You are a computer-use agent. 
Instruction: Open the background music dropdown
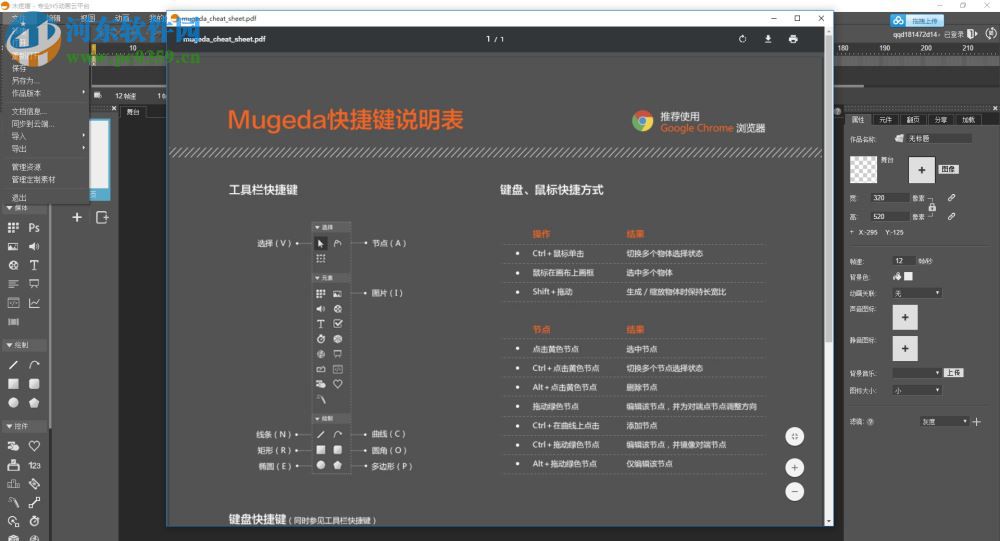click(x=916, y=373)
